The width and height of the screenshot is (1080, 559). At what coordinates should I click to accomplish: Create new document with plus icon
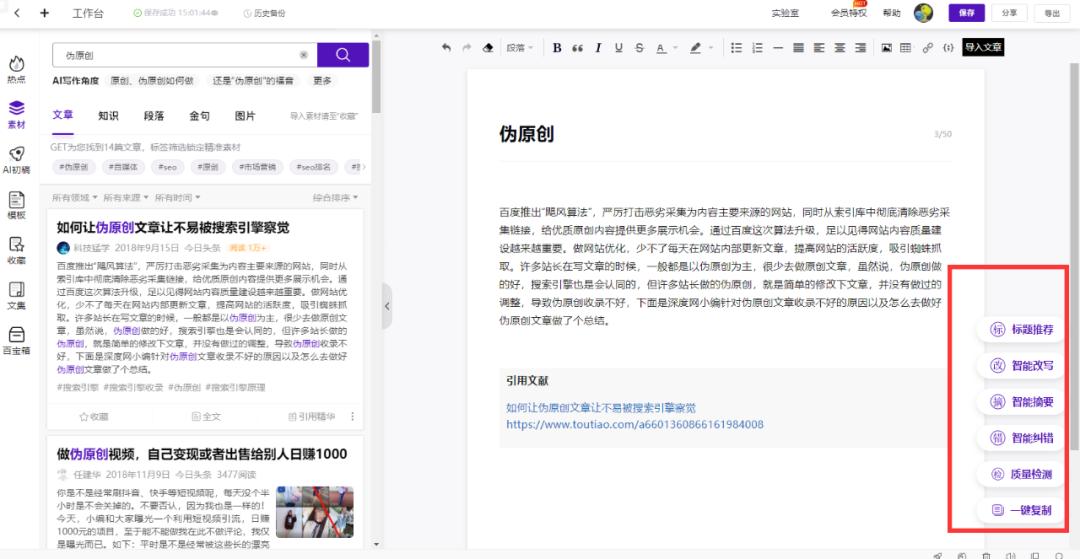pyautogui.click(x=45, y=13)
